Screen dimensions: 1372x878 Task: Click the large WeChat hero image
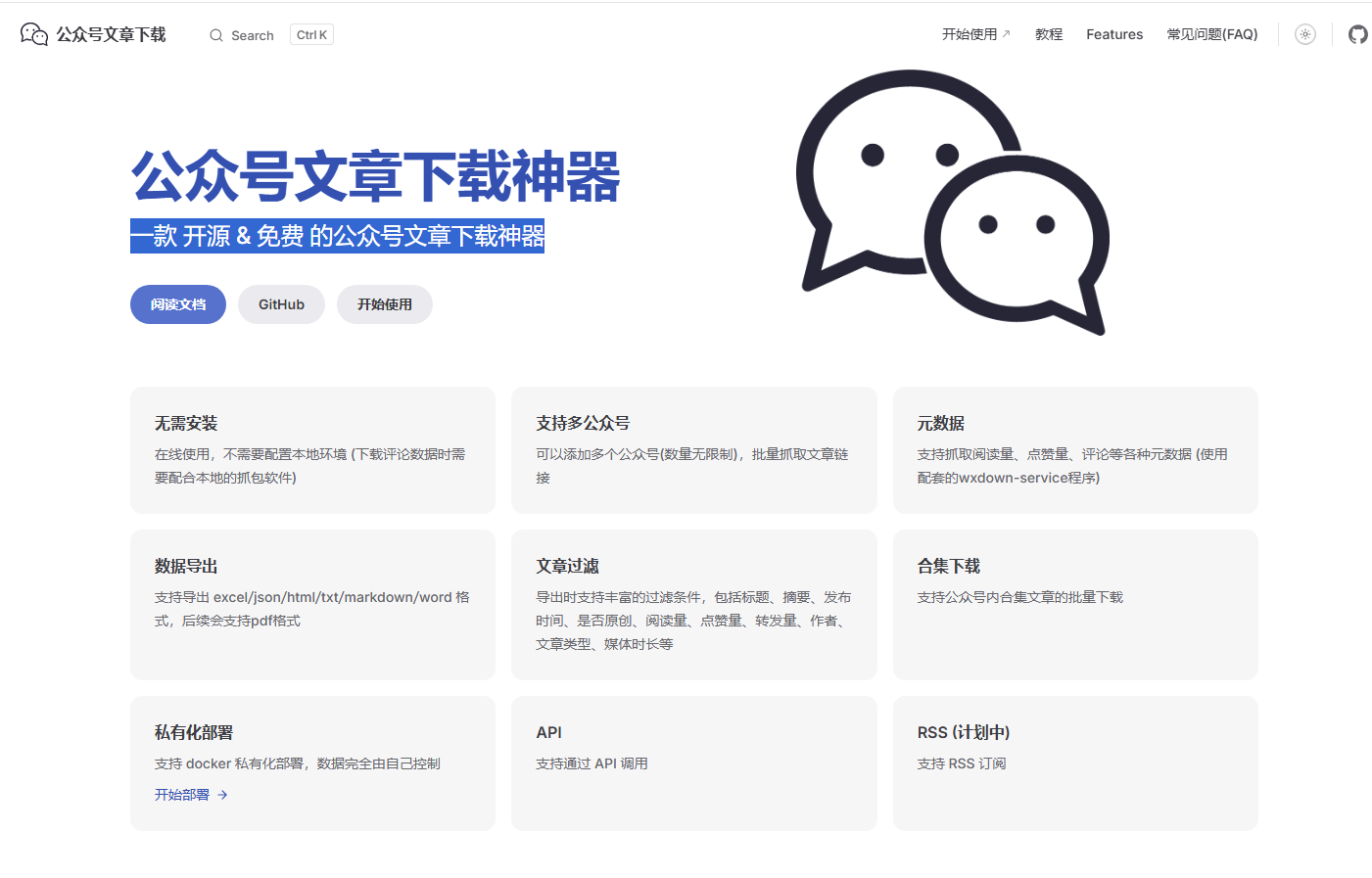(952, 203)
